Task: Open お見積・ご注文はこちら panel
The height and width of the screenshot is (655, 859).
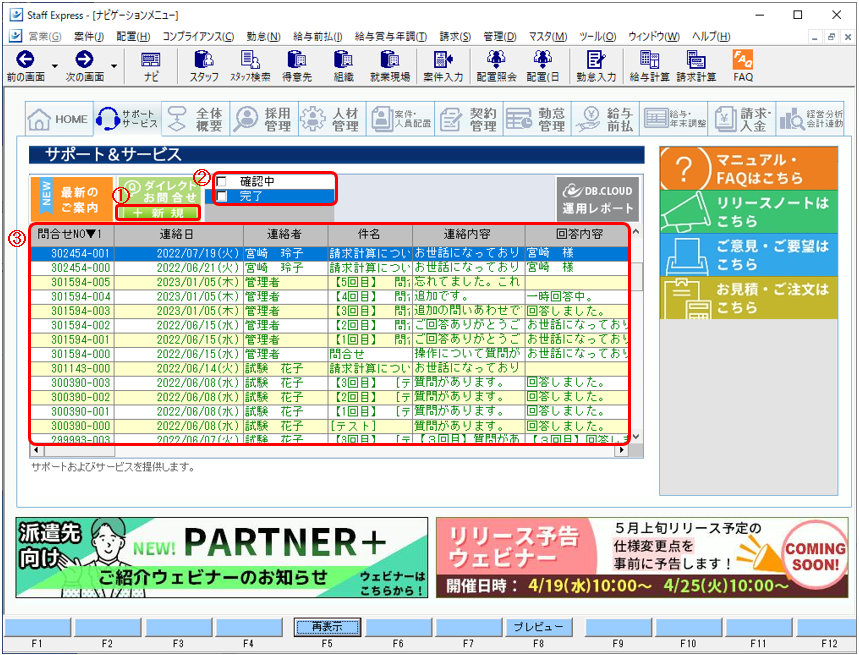Action: 748,298
